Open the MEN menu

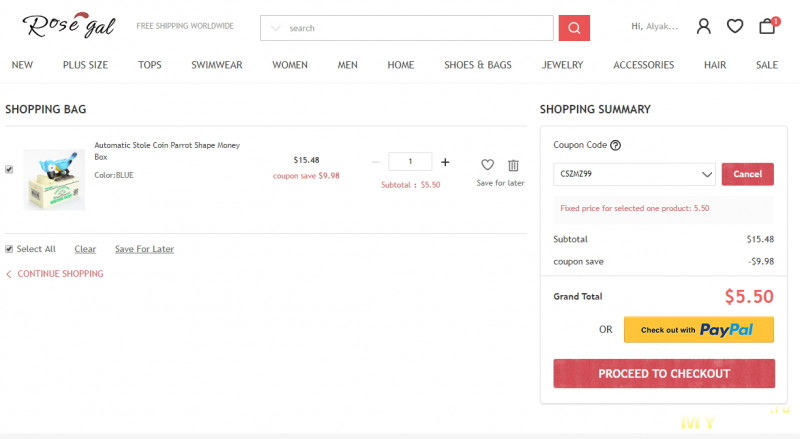pyautogui.click(x=347, y=65)
